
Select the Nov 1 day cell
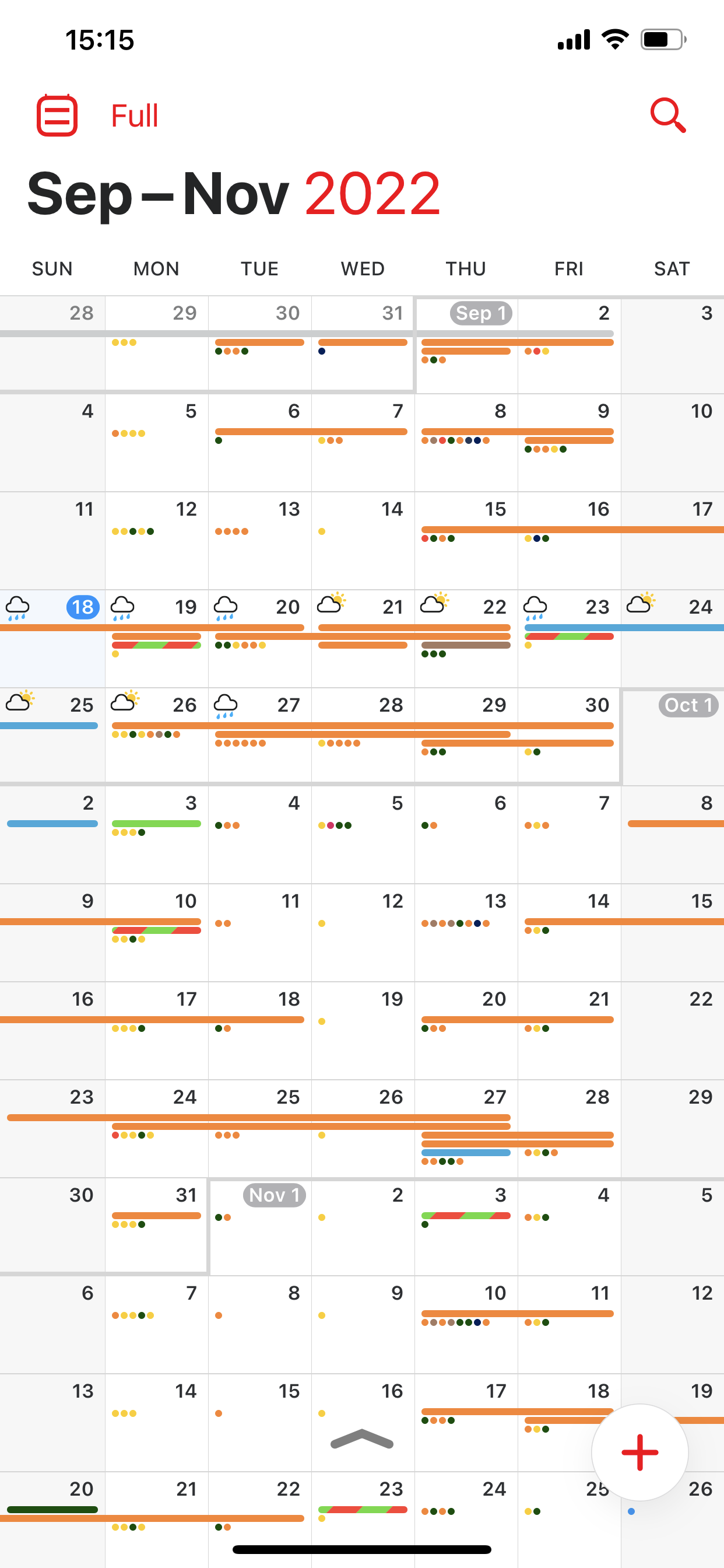(x=274, y=1195)
